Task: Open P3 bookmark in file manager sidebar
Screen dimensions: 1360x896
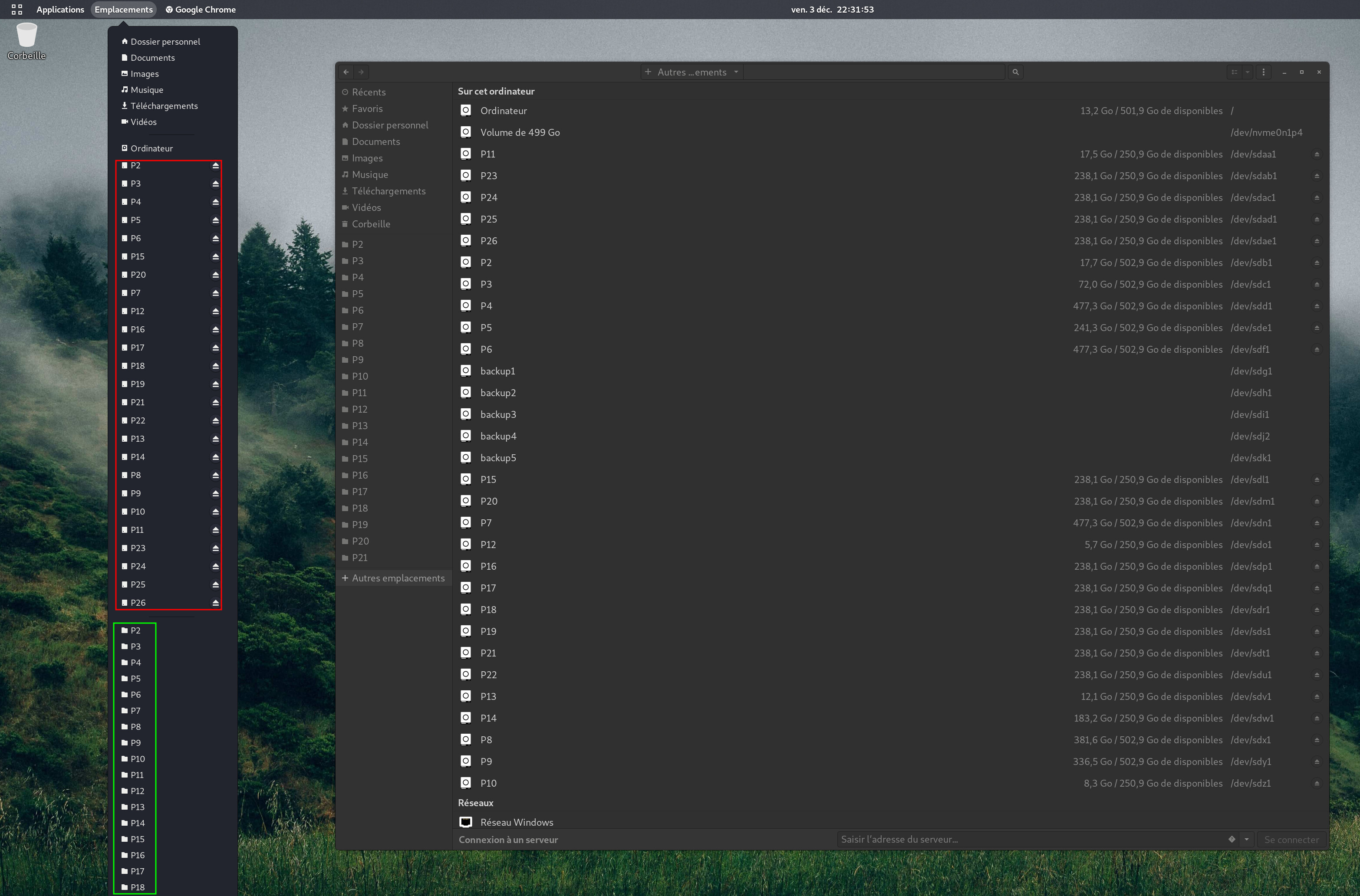Action: [394, 261]
